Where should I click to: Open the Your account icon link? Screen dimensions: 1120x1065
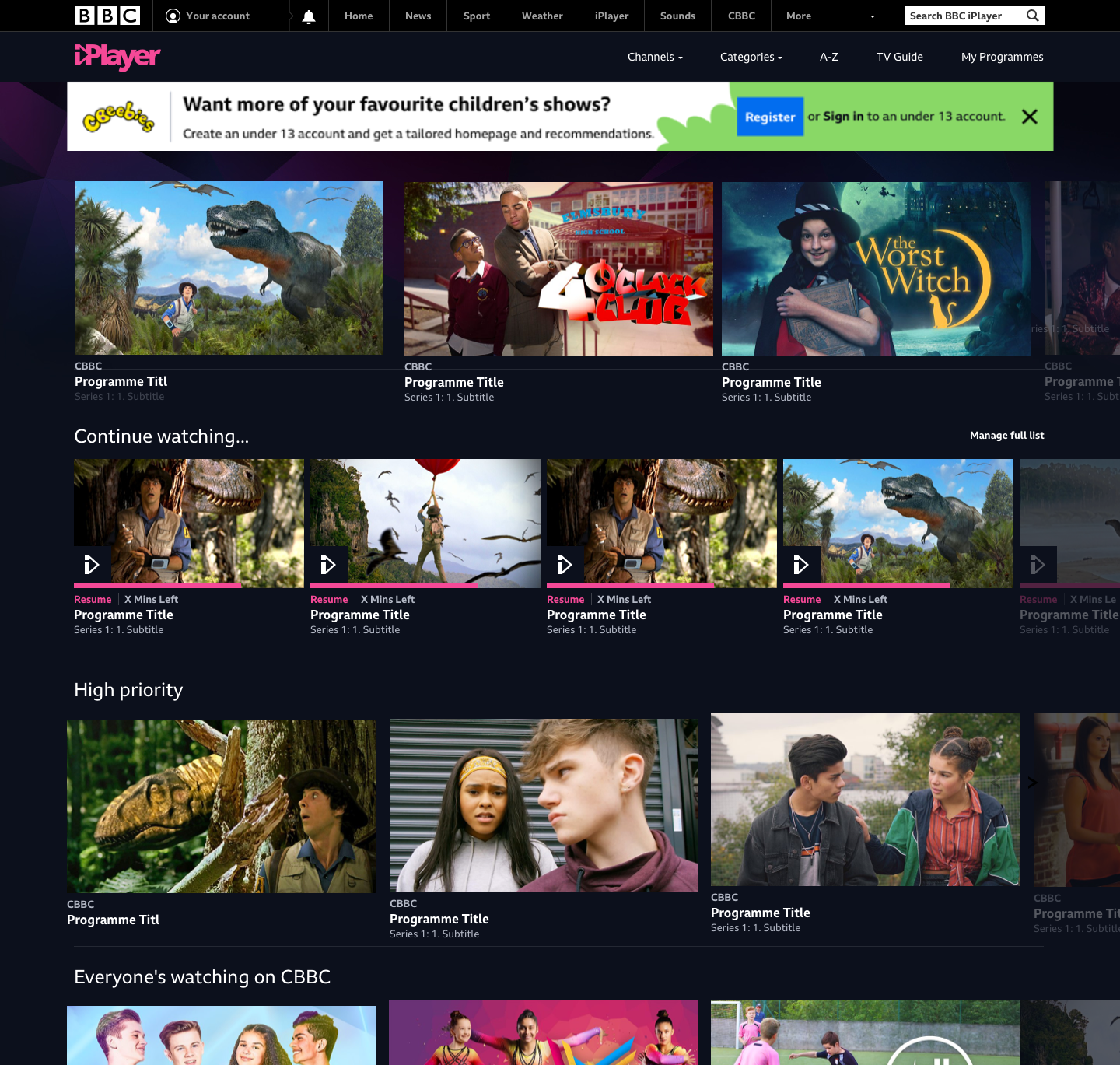coord(208,16)
